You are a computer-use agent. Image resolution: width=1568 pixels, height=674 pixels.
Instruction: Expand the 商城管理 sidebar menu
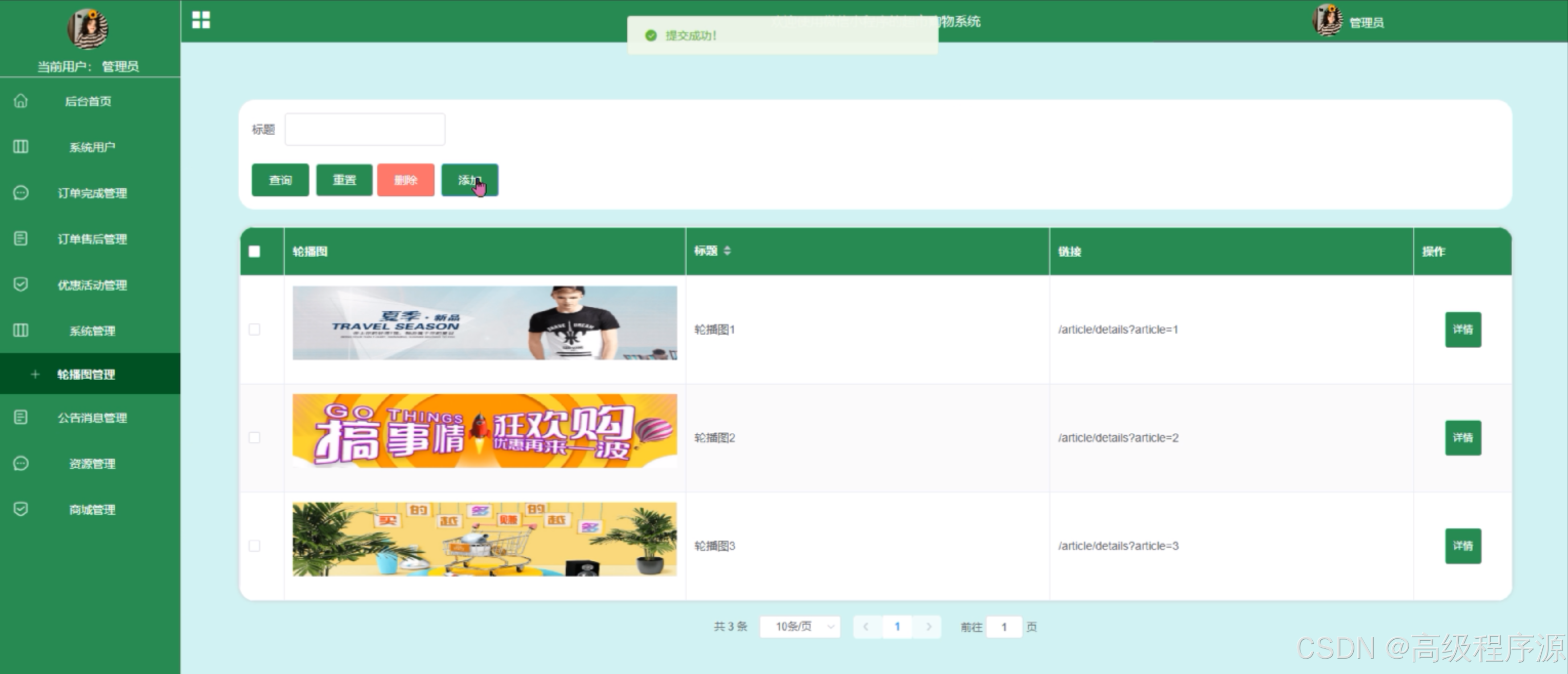click(x=91, y=509)
